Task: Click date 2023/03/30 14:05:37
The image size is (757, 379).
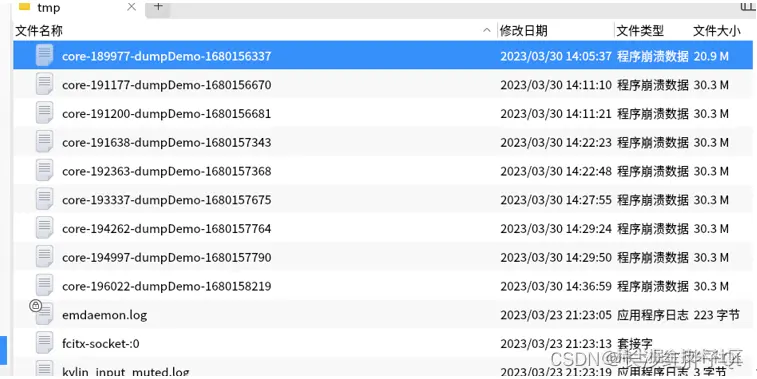Action: click(556, 56)
